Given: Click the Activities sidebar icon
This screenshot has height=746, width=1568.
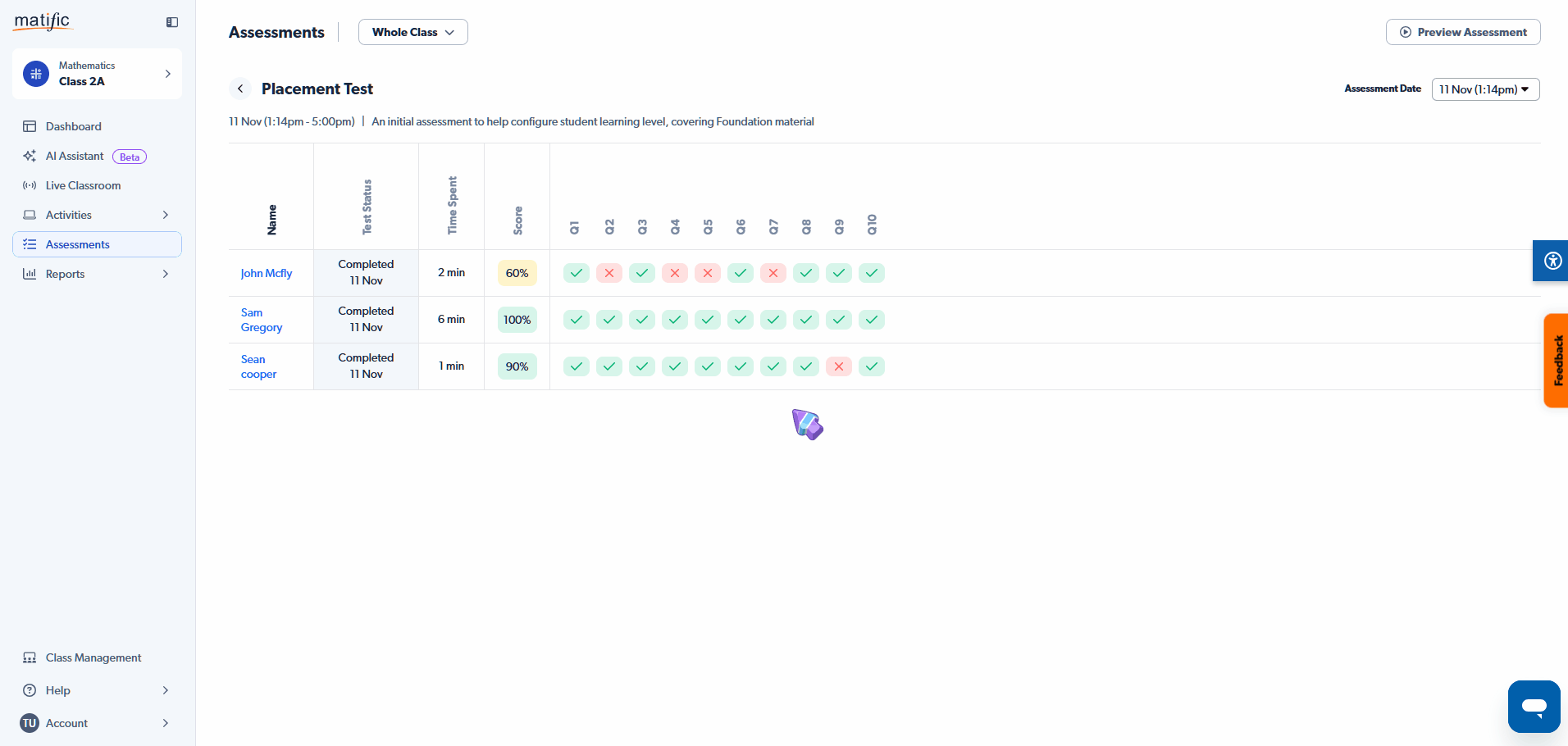Looking at the screenshot, I should (30, 215).
